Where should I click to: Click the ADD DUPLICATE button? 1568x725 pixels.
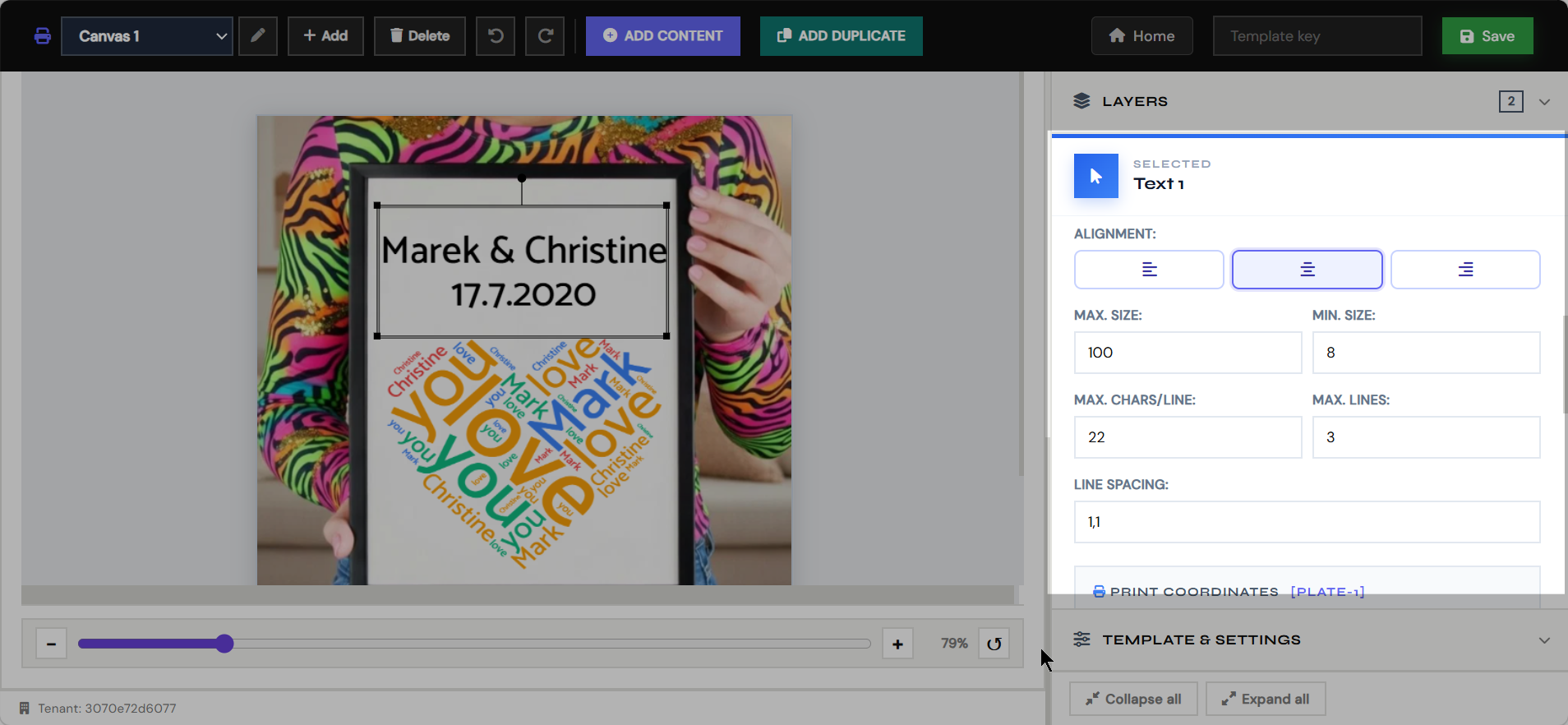[842, 36]
